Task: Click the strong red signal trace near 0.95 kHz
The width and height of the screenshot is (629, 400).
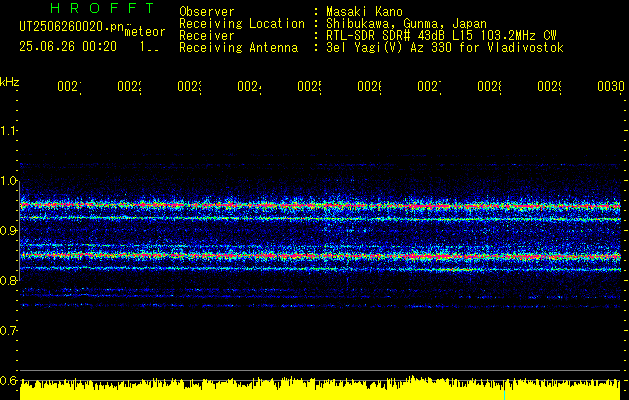Action: (x=320, y=206)
